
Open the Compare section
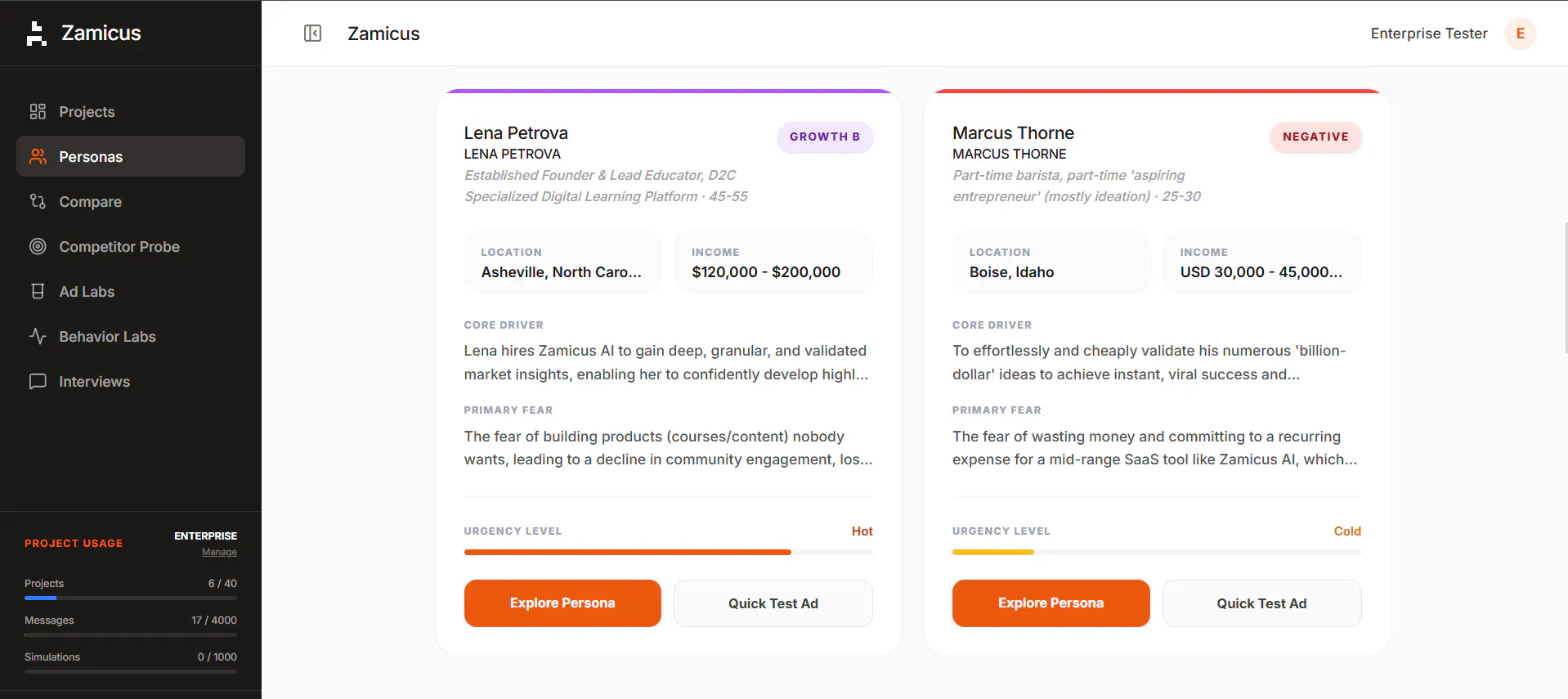131,201
